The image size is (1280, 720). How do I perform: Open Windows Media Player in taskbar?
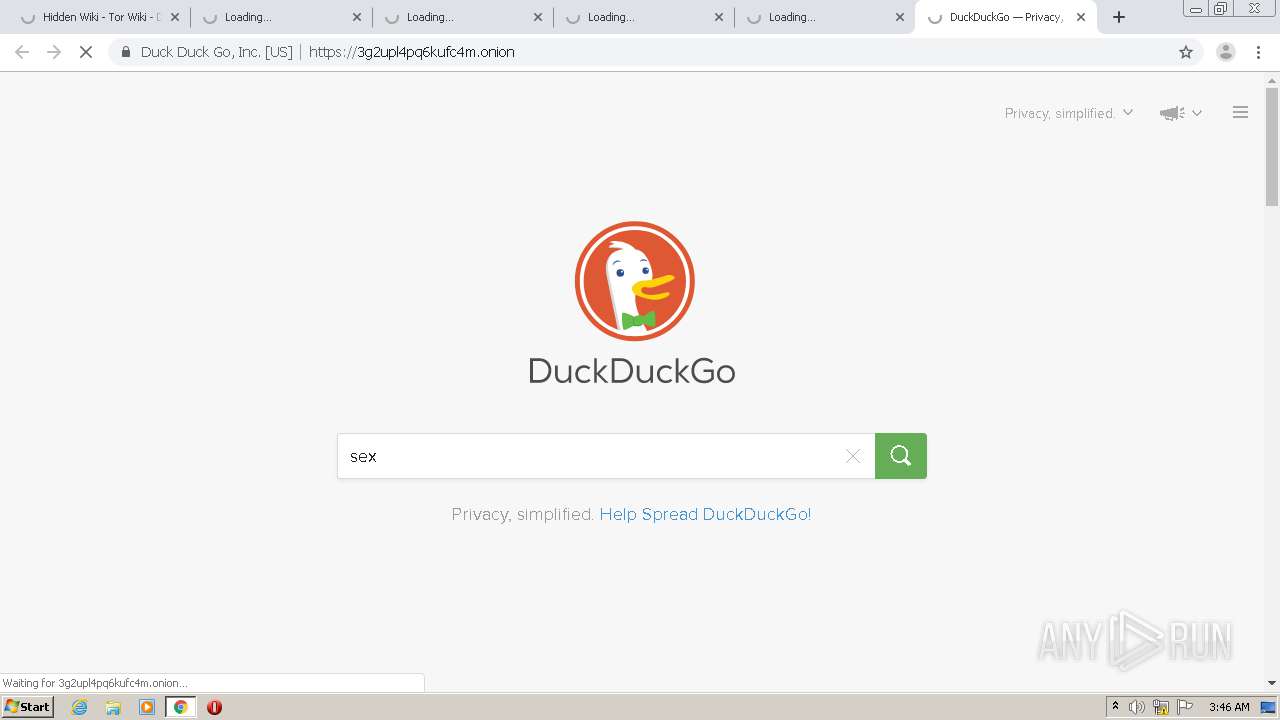(147, 707)
